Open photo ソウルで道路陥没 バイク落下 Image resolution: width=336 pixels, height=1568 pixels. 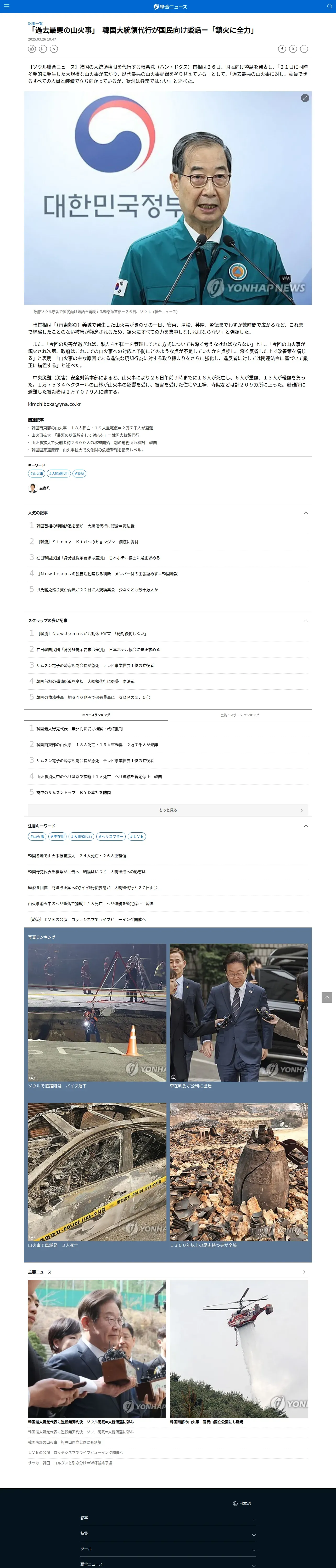tap(97, 1013)
